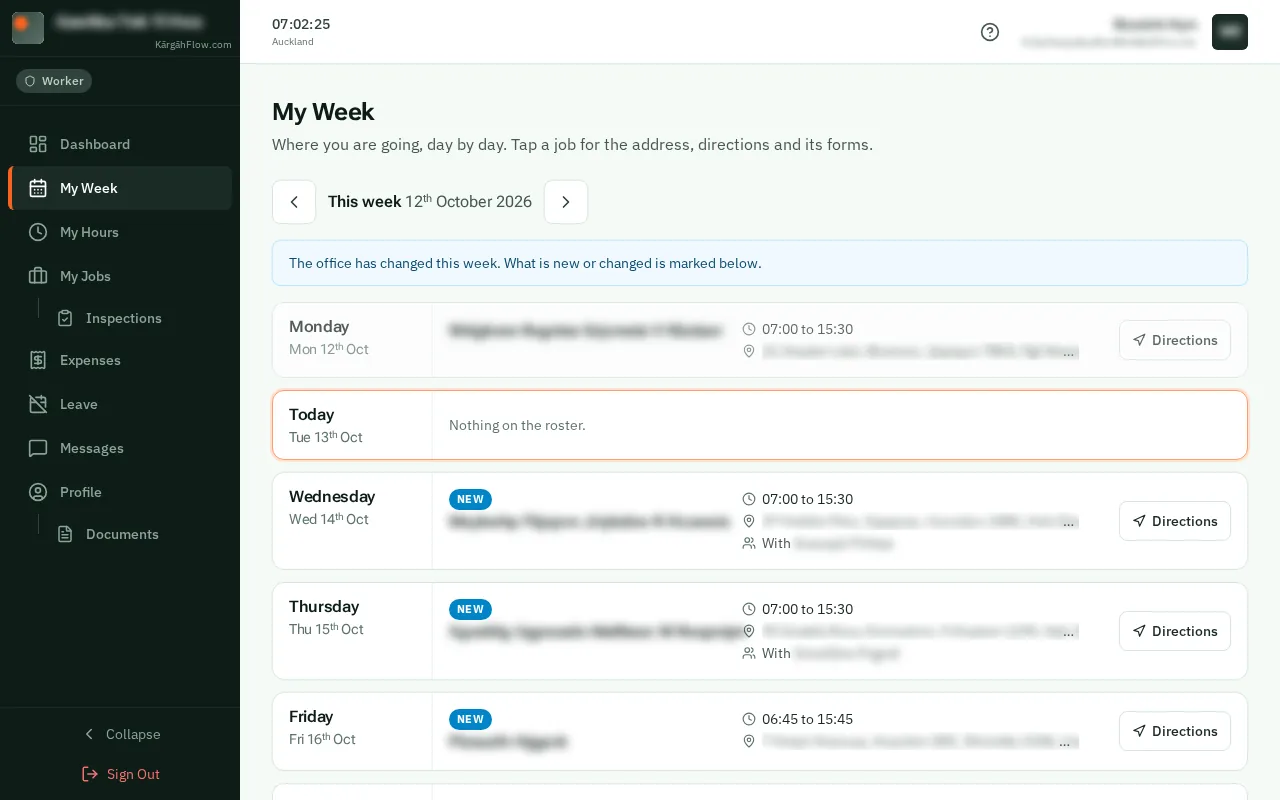This screenshot has height=800, width=1280.
Task: Go to previous week with left chevron
Action: pyautogui.click(x=294, y=202)
